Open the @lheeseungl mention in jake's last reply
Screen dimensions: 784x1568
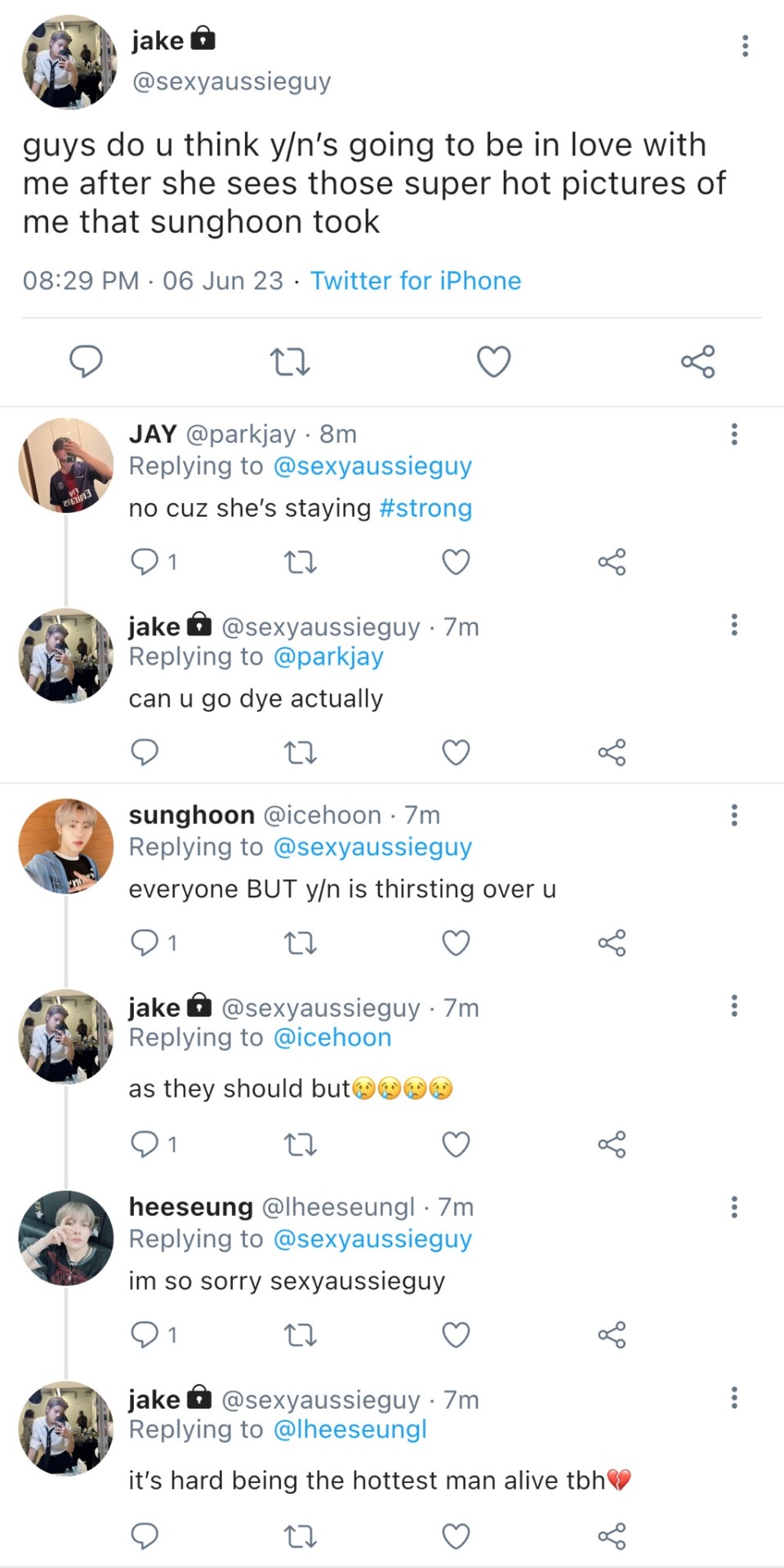(350, 1430)
